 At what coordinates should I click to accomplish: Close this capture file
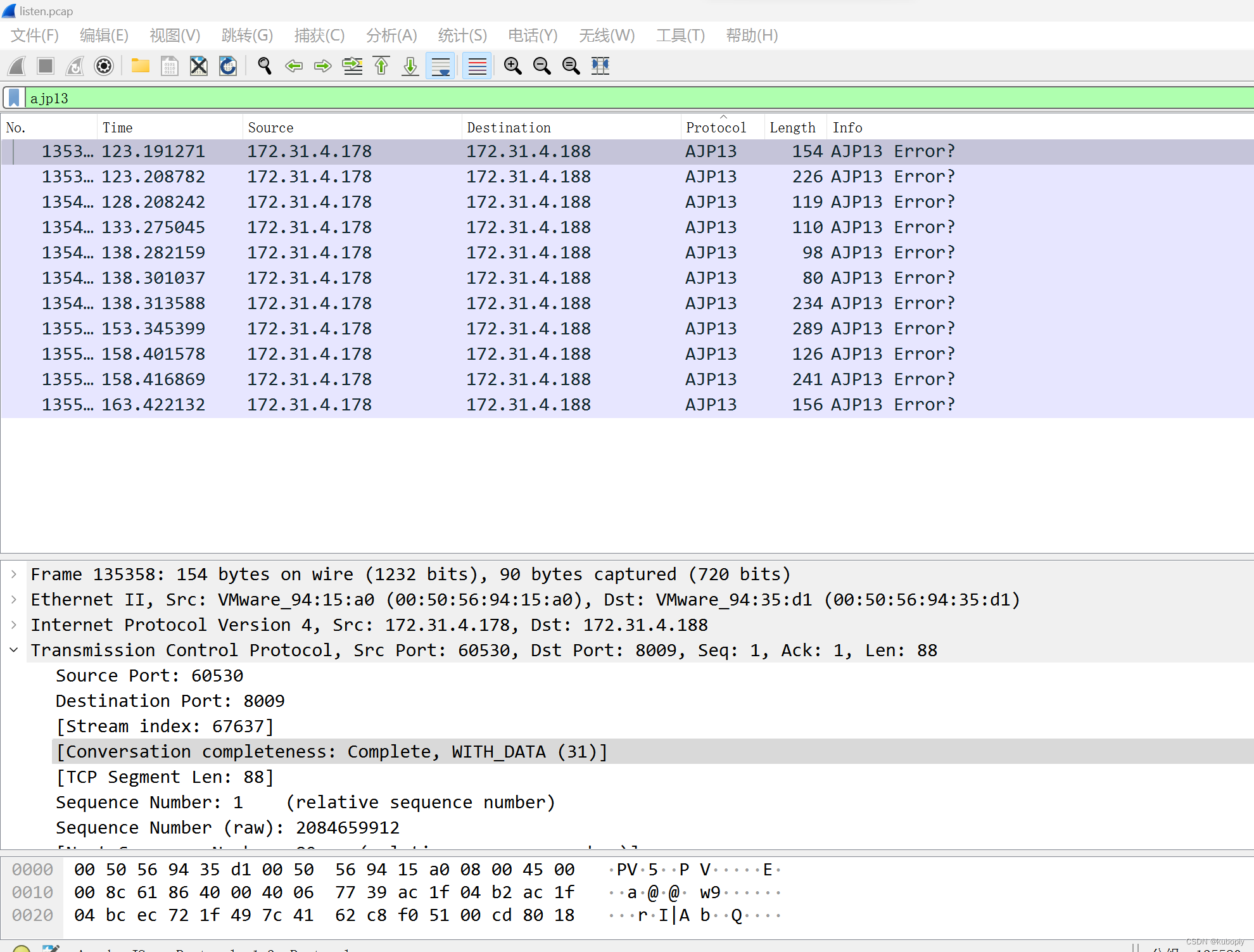tap(199, 66)
